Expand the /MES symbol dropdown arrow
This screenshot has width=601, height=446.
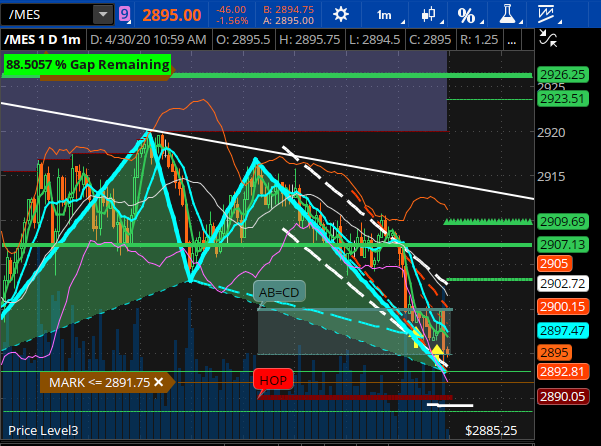coord(103,15)
